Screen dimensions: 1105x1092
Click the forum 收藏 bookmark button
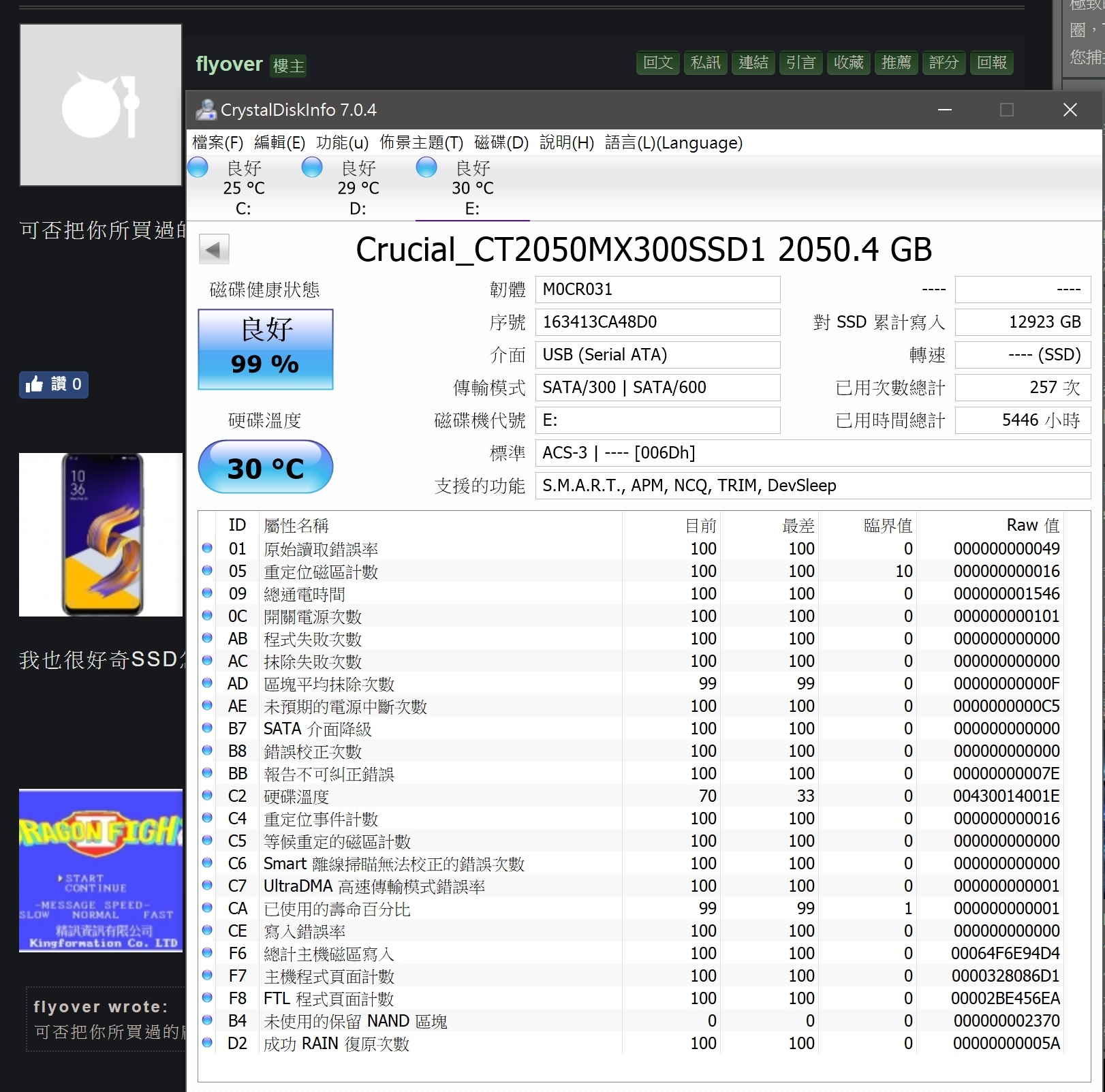click(x=848, y=63)
